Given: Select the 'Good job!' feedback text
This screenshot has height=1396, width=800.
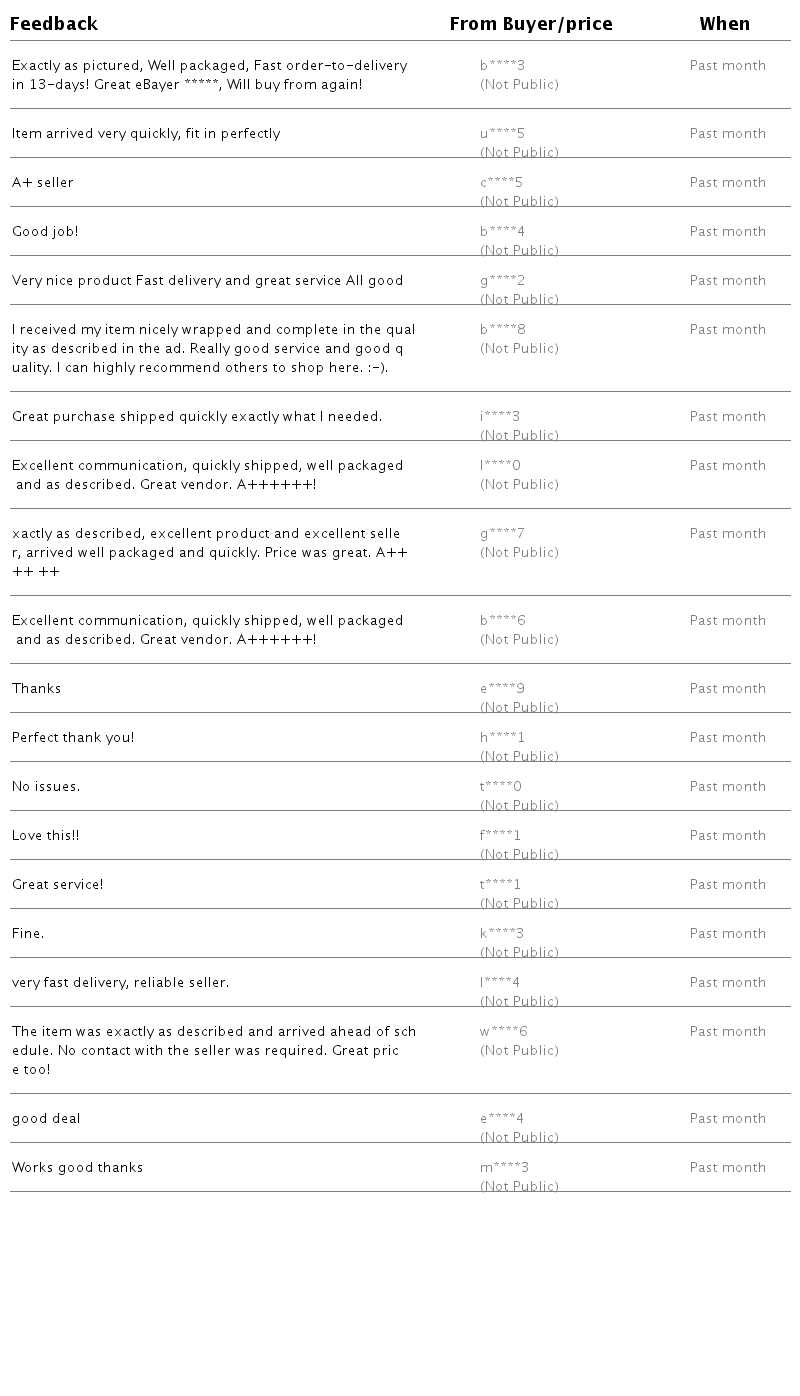Looking at the screenshot, I should pyautogui.click(x=45, y=232).
